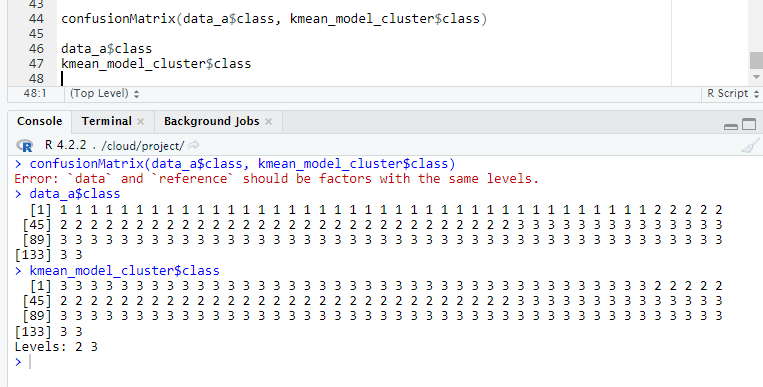Maximize the Console pane
The height and width of the screenshot is (387, 763).
(x=749, y=125)
